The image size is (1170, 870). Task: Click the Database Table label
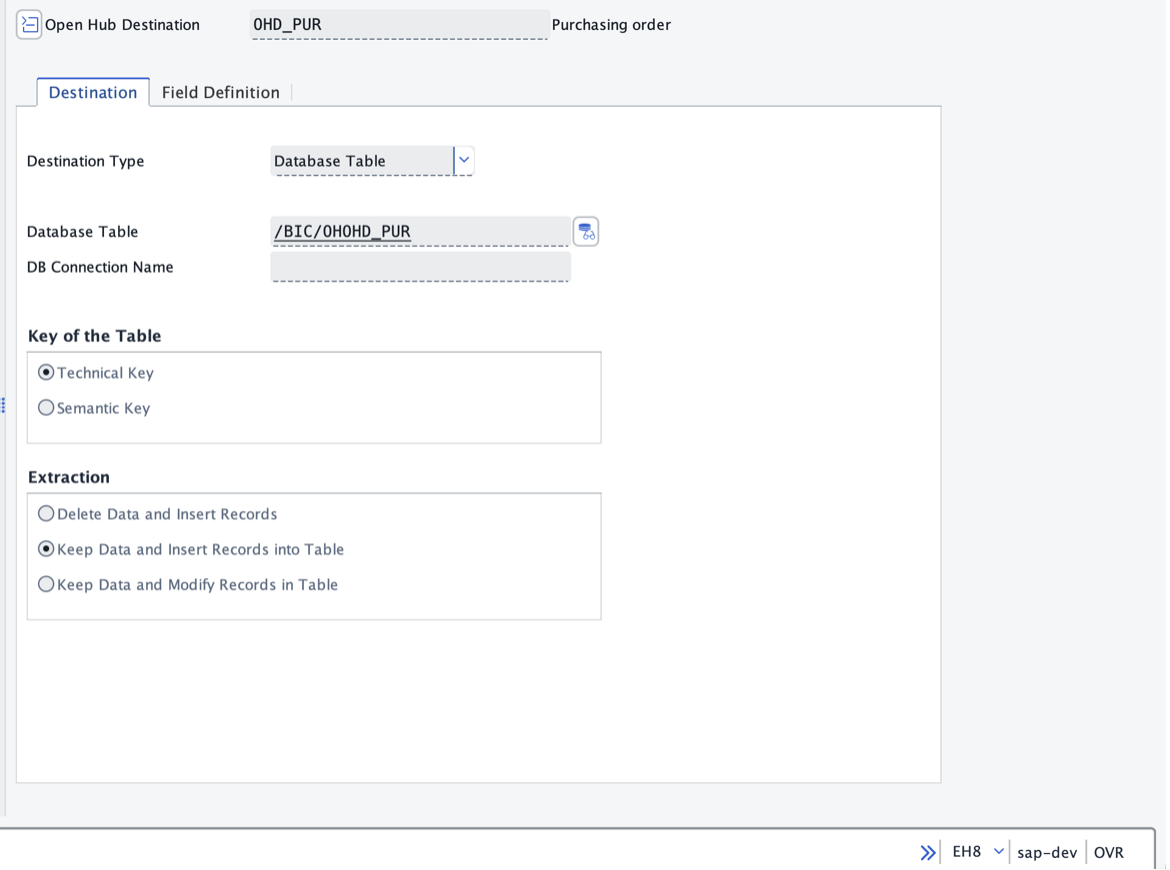click(x=83, y=231)
